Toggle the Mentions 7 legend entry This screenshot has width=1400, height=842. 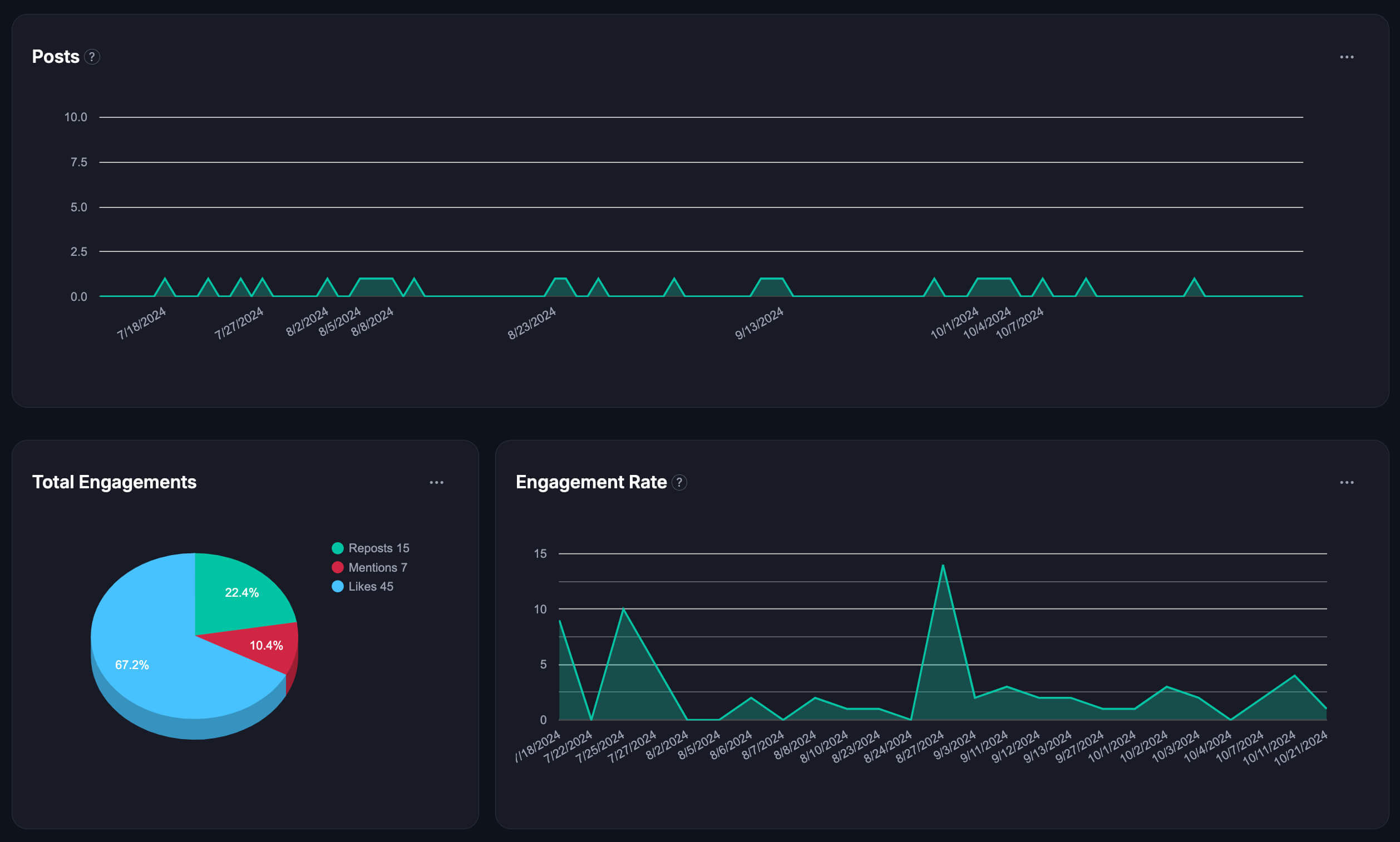coord(377,567)
